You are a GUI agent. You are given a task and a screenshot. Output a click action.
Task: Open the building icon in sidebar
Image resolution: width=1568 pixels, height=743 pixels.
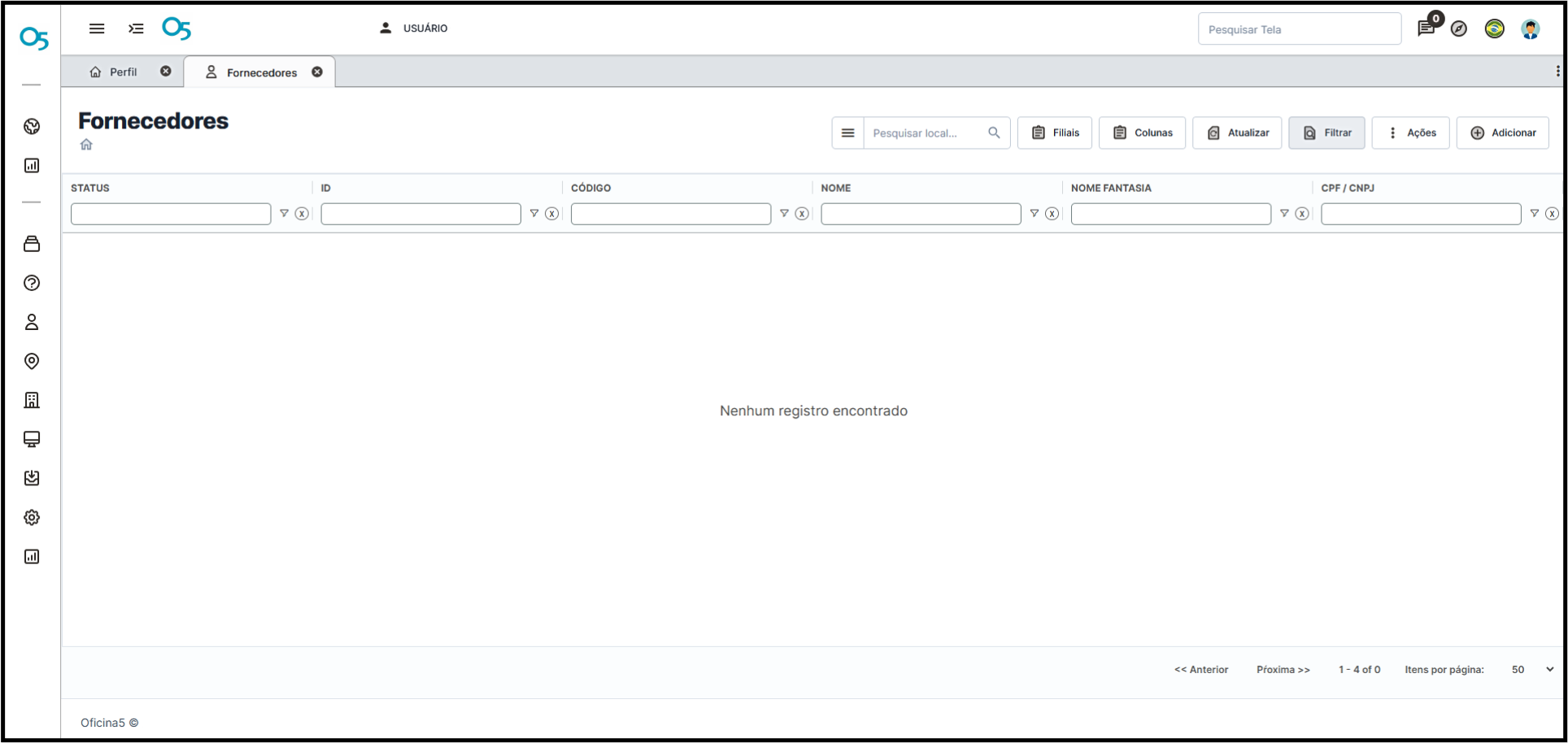pos(32,400)
